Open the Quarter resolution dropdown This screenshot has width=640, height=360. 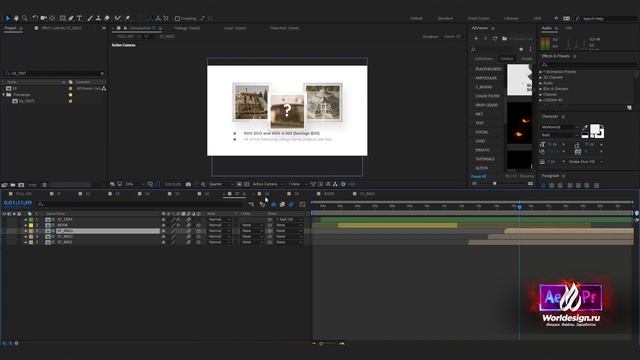tap(220, 184)
